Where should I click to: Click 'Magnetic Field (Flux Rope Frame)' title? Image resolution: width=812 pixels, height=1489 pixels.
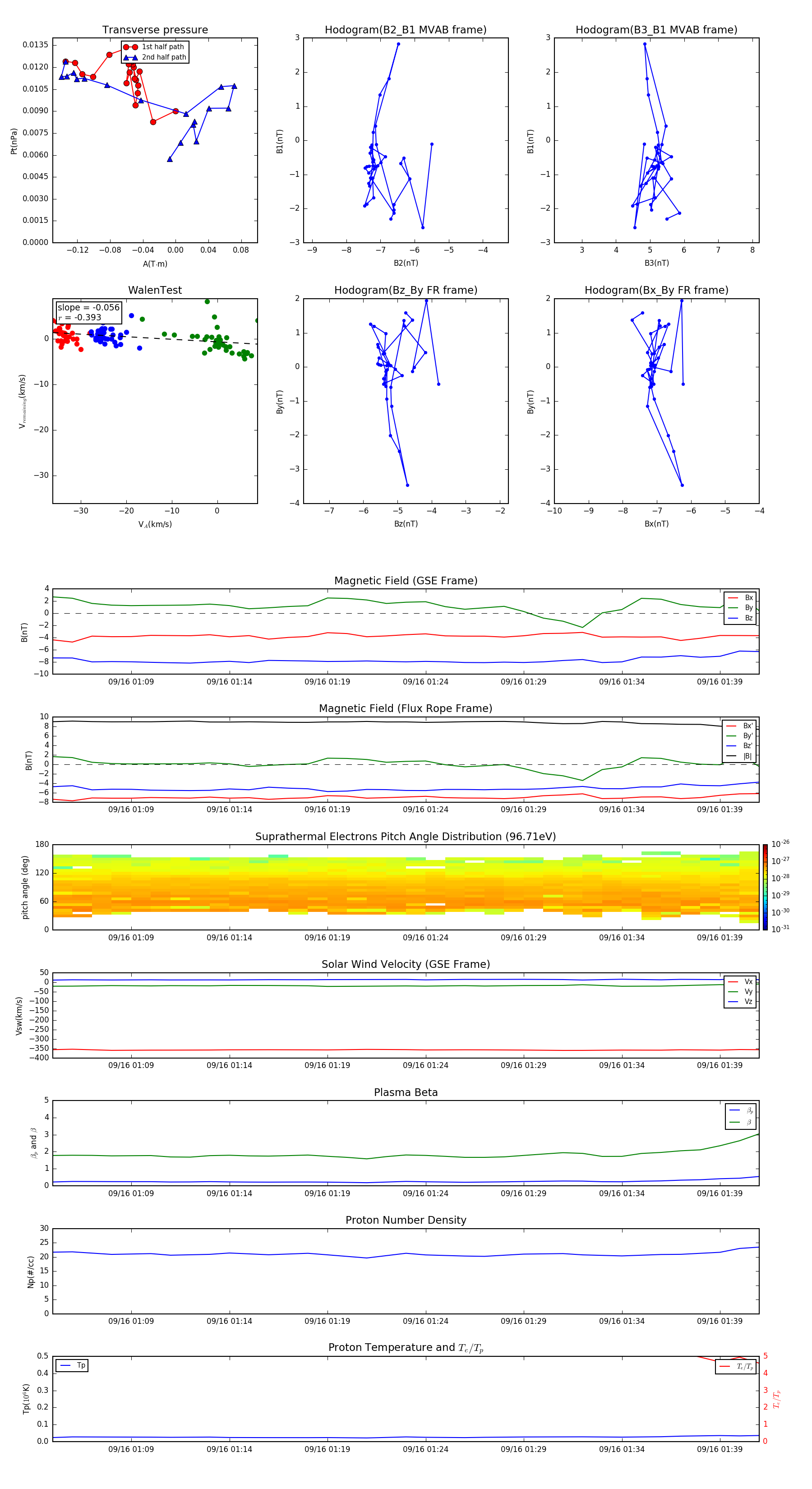[x=406, y=709]
